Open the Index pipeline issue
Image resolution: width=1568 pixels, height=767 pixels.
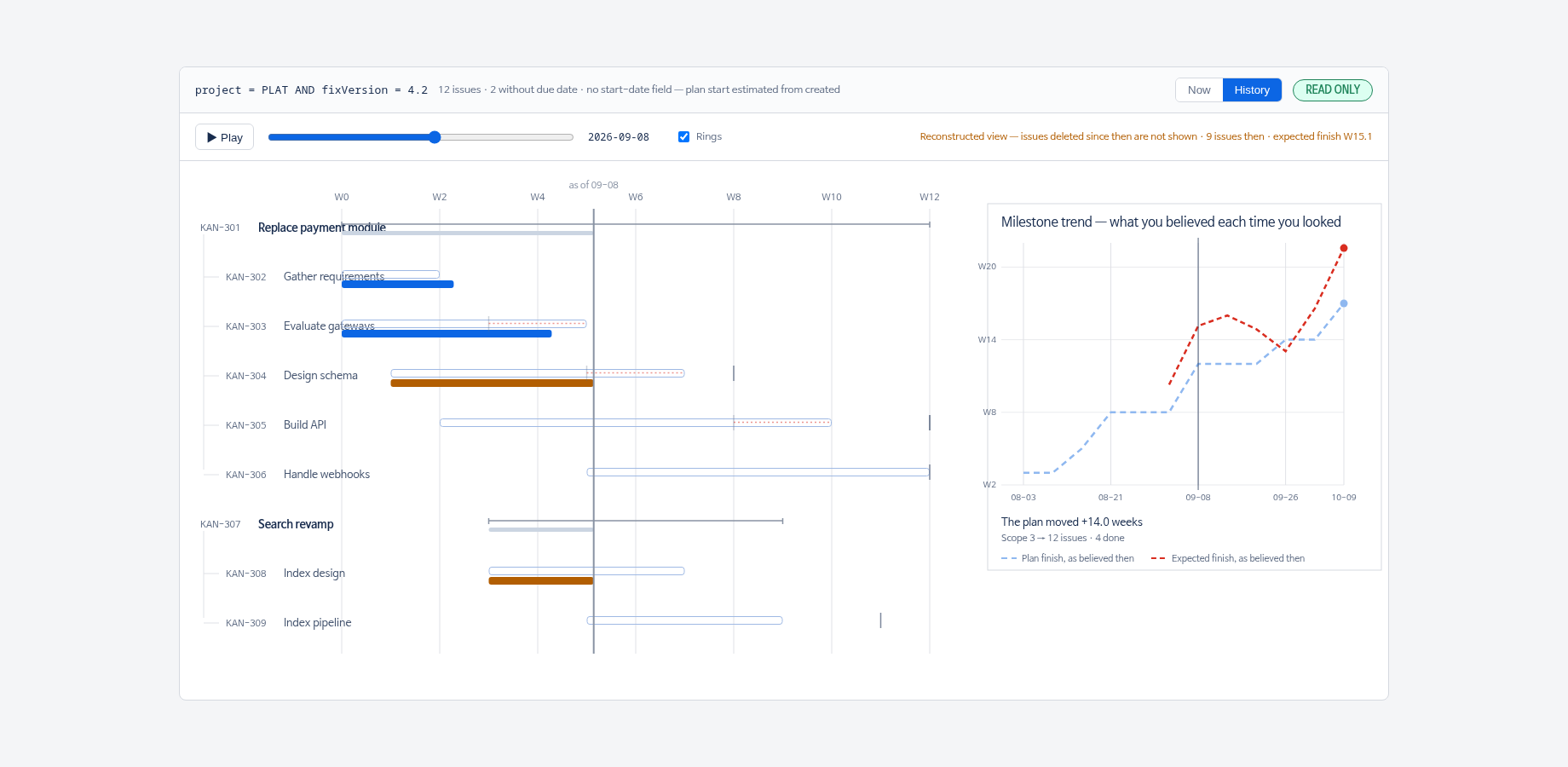[x=317, y=623]
